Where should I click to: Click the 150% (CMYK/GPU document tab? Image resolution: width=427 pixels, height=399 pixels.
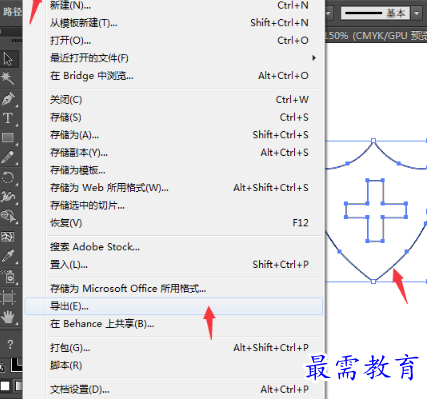point(376,35)
